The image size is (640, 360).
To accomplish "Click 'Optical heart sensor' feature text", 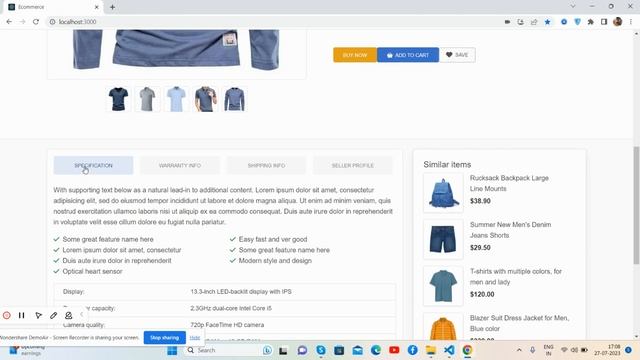I will click(x=92, y=271).
